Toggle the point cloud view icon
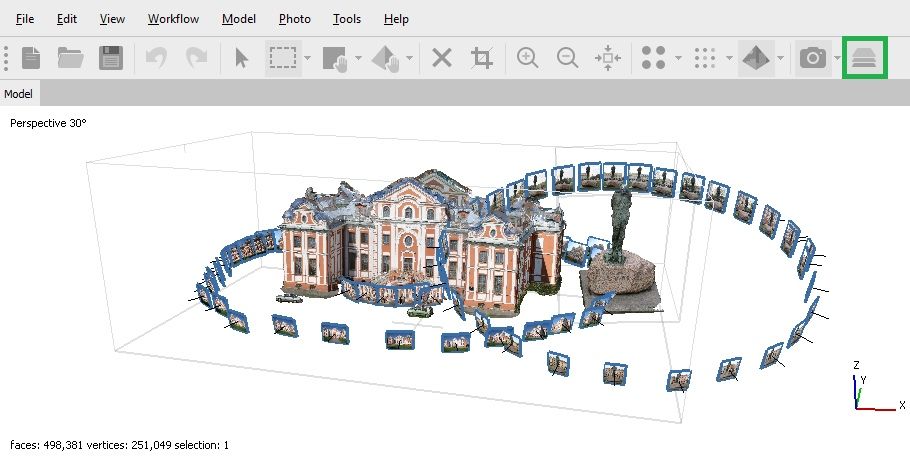The height and width of the screenshot is (462, 910). click(x=653, y=58)
